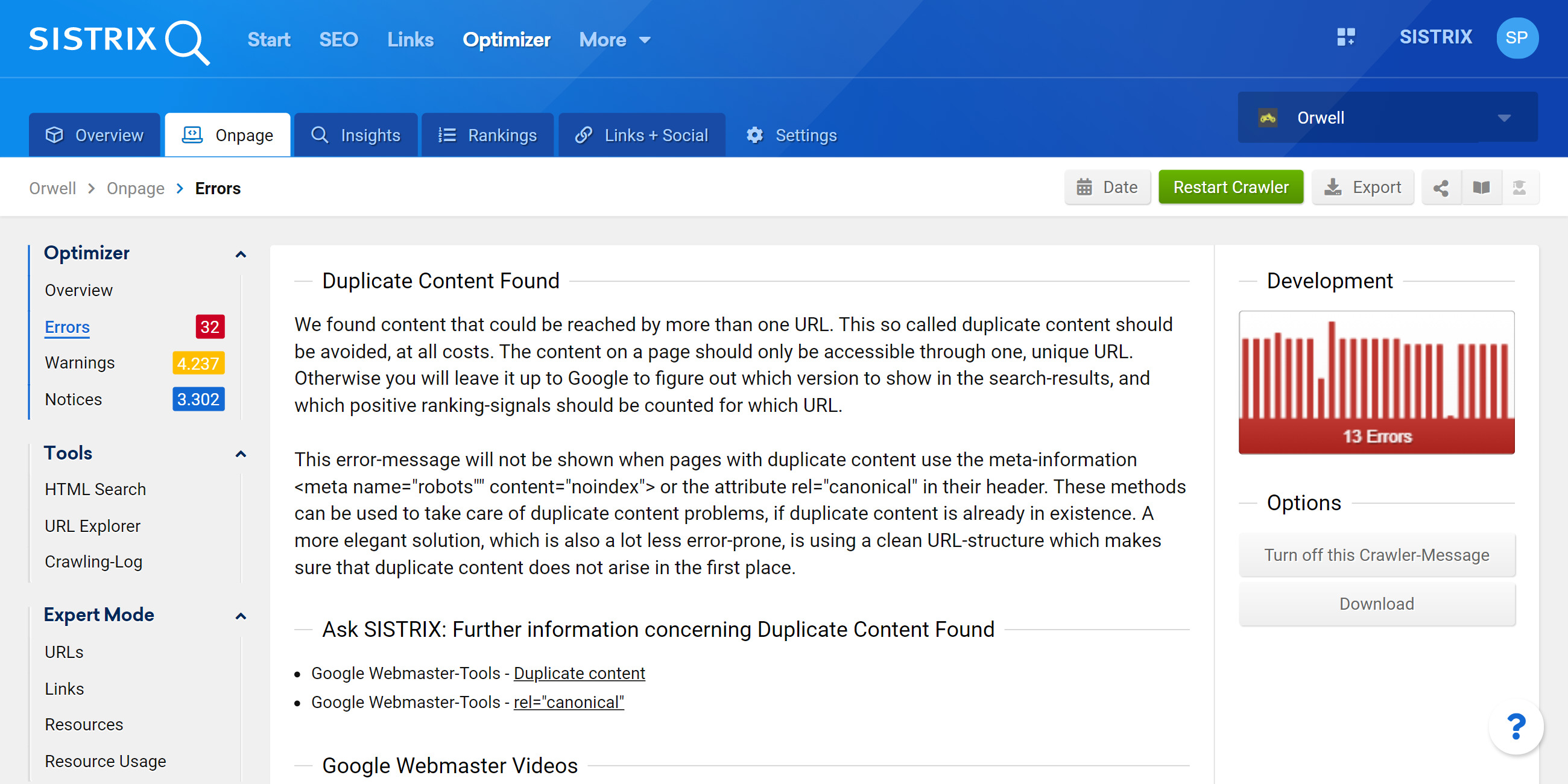Click the Errors breadcrumb text
Screen dimensions: 1568x784
click(x=218, y=188)
